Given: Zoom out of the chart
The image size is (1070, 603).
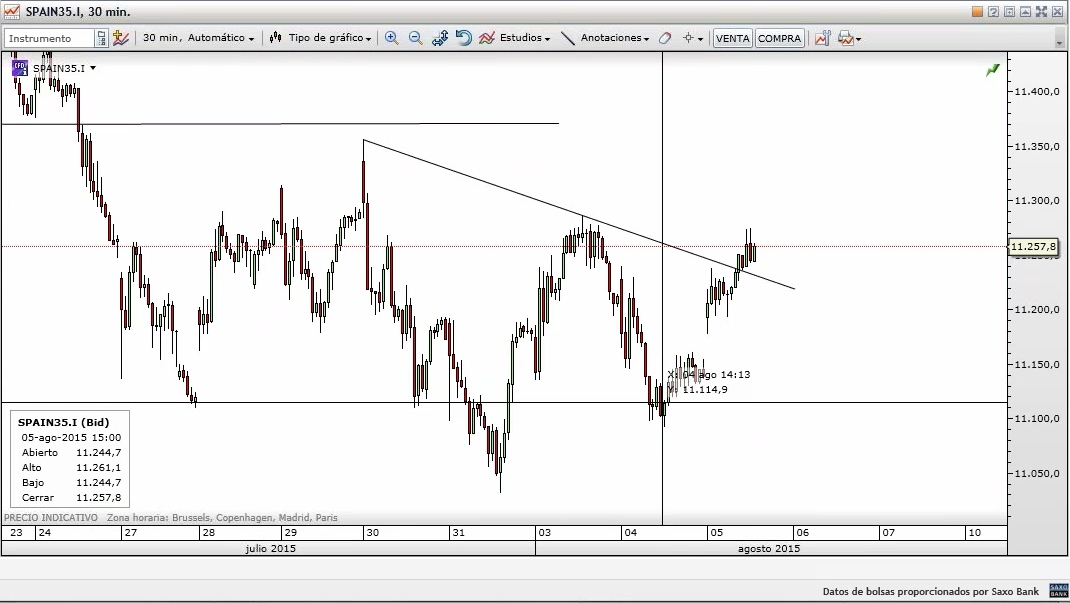Looking at the screenshot, I should click(x=416, y=38).
